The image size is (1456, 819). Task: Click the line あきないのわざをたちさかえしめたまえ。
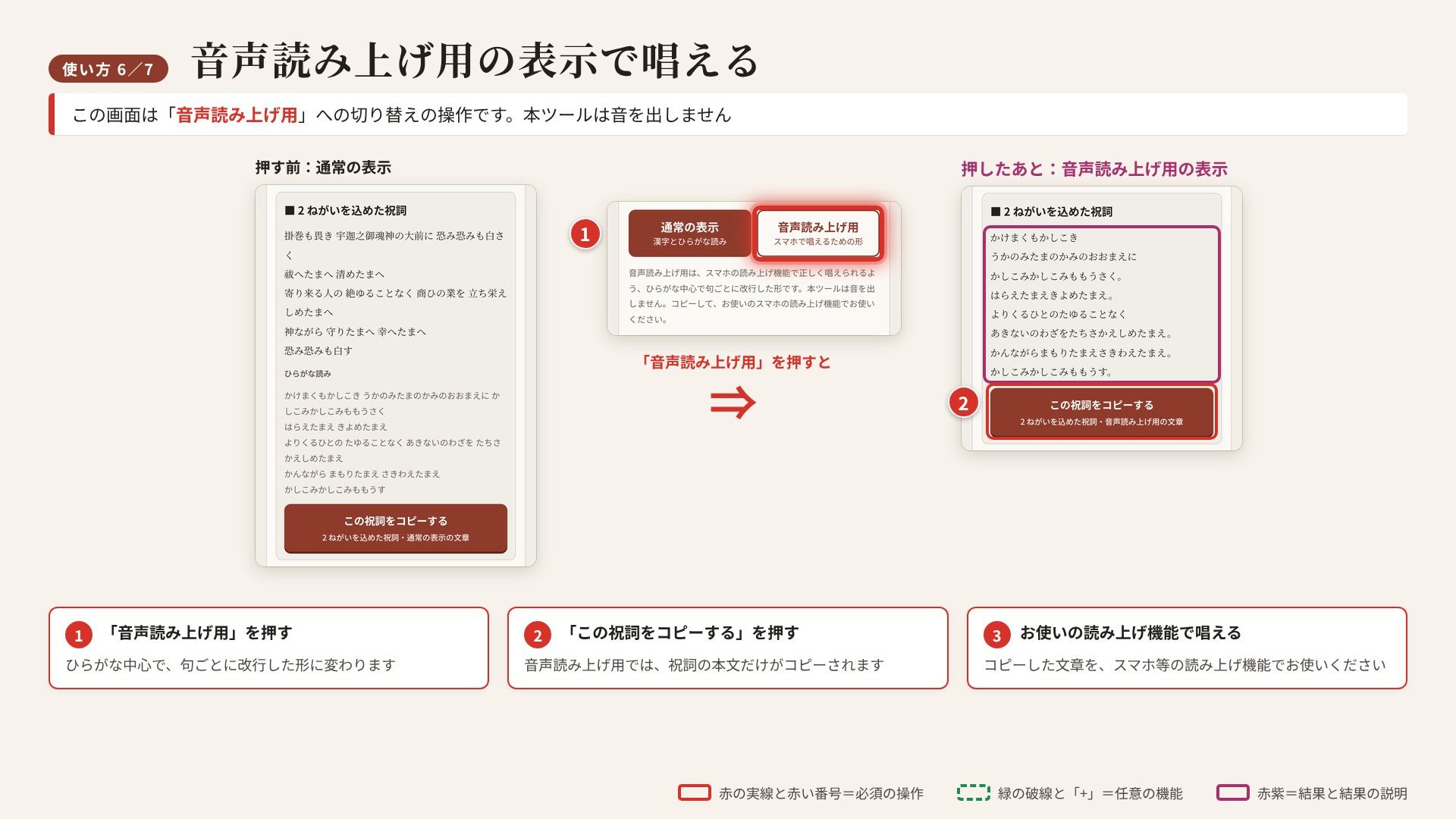(1082, 334)
